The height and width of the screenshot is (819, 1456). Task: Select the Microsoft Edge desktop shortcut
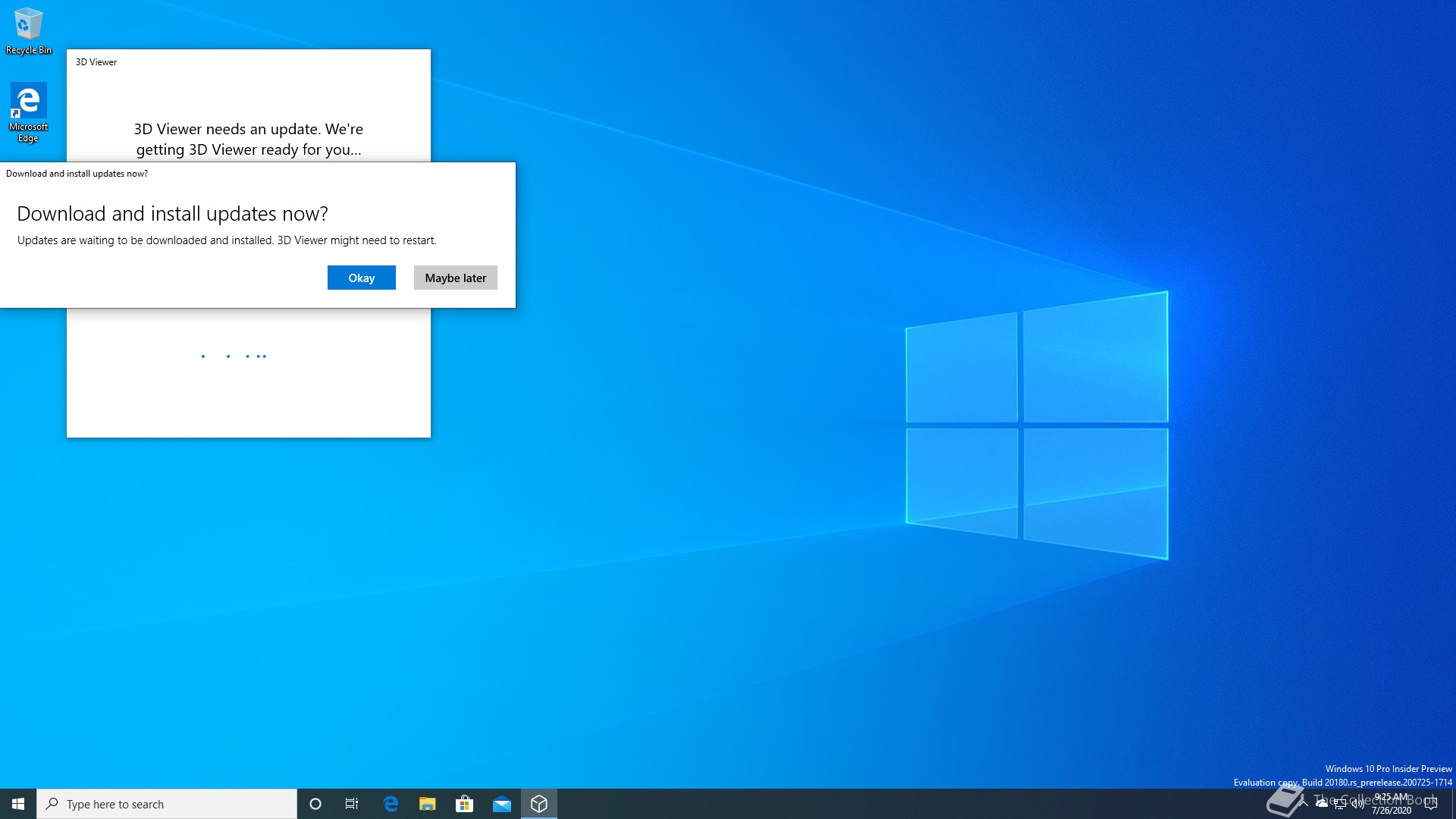pyautogui.click(x=29, y=112)
